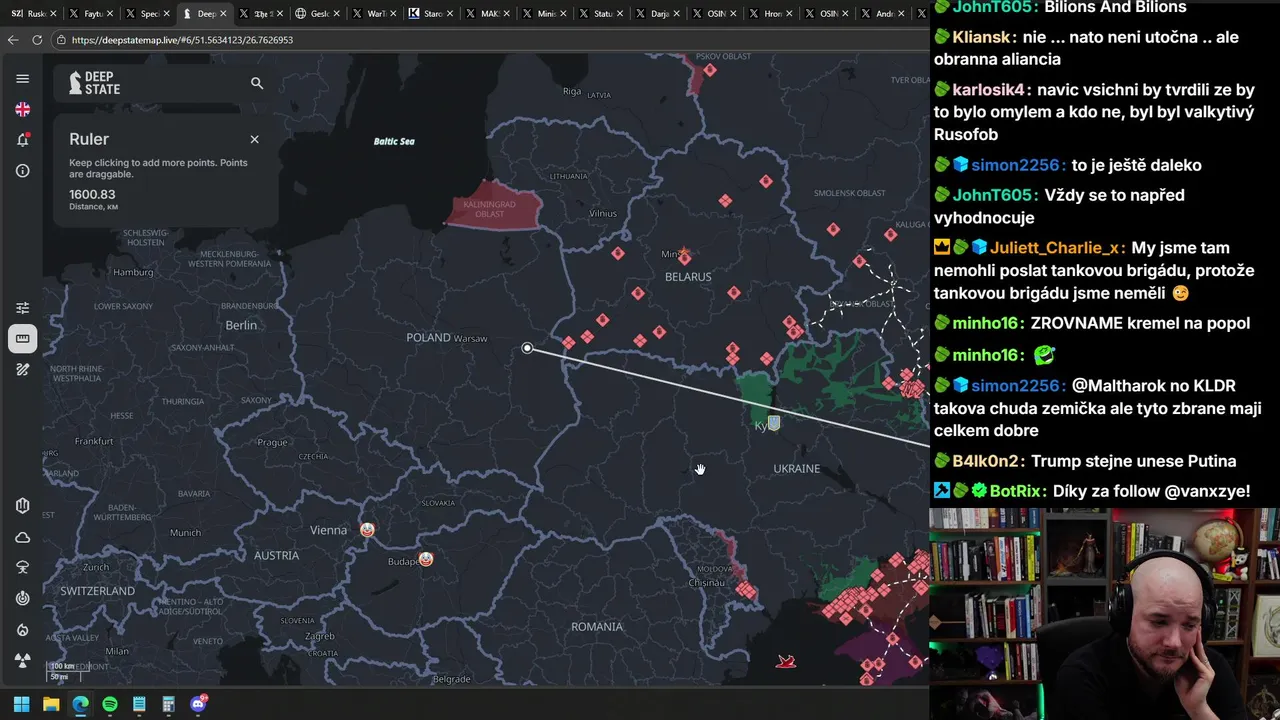Image resolution: width=1280 pixels, height=720 pixels.
Task: Toggle the trident fortification layer icon
Action: (x=22, y=506)
